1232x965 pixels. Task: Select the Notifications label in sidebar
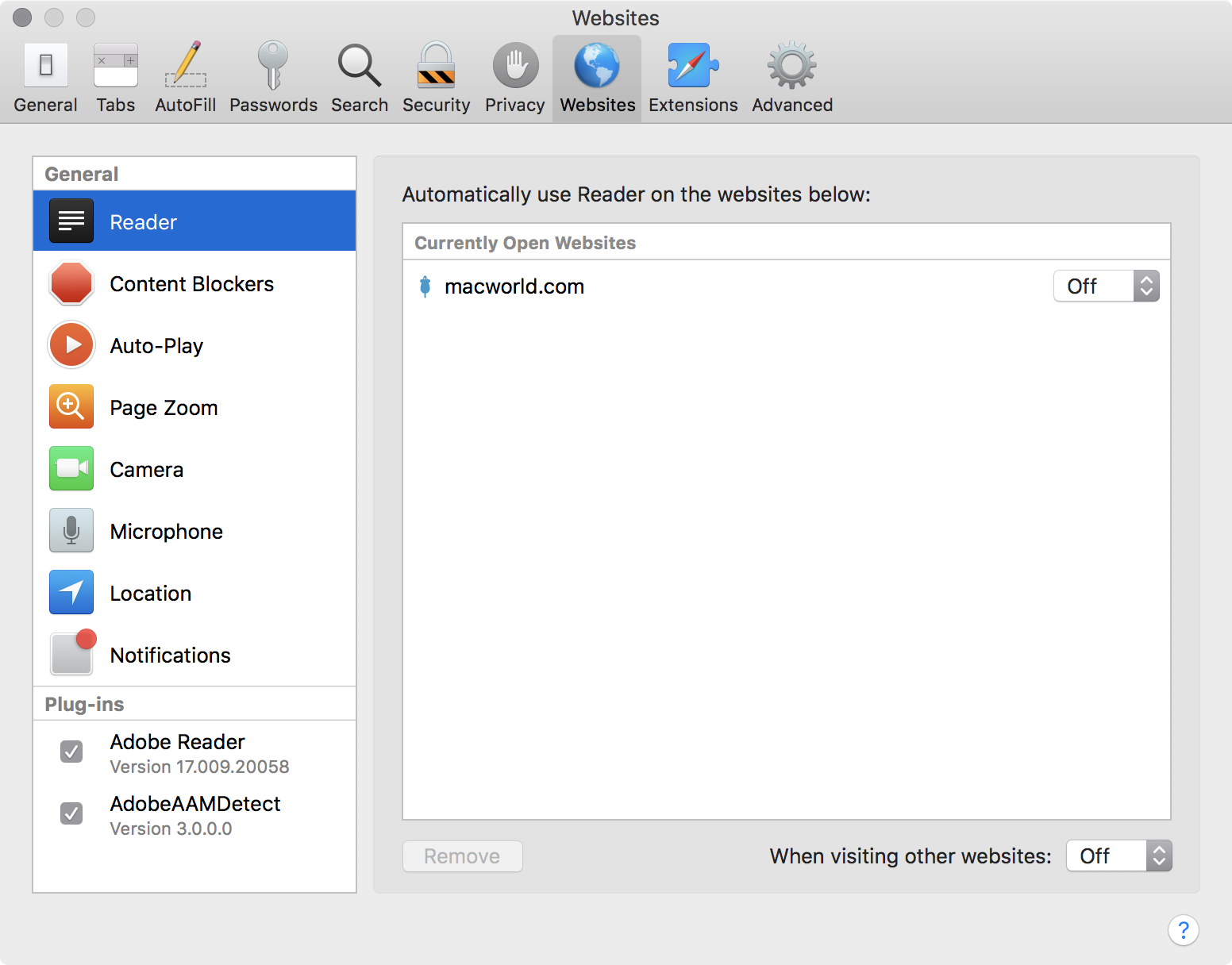[x=170, y=656]
